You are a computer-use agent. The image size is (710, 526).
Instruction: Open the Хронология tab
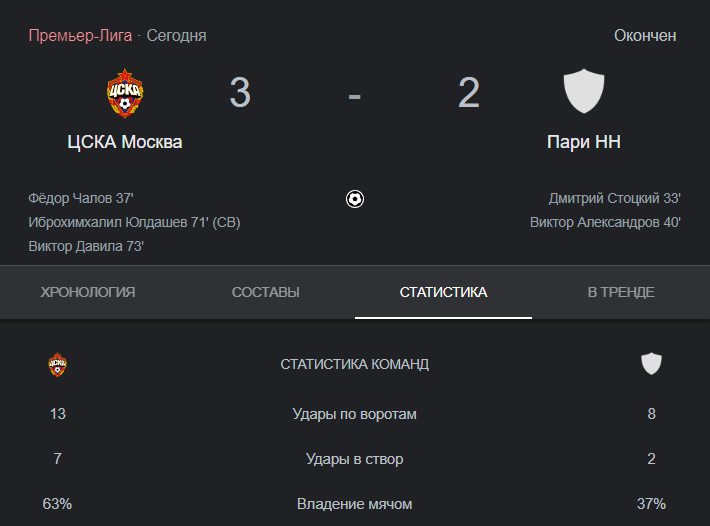click(88, 292)
